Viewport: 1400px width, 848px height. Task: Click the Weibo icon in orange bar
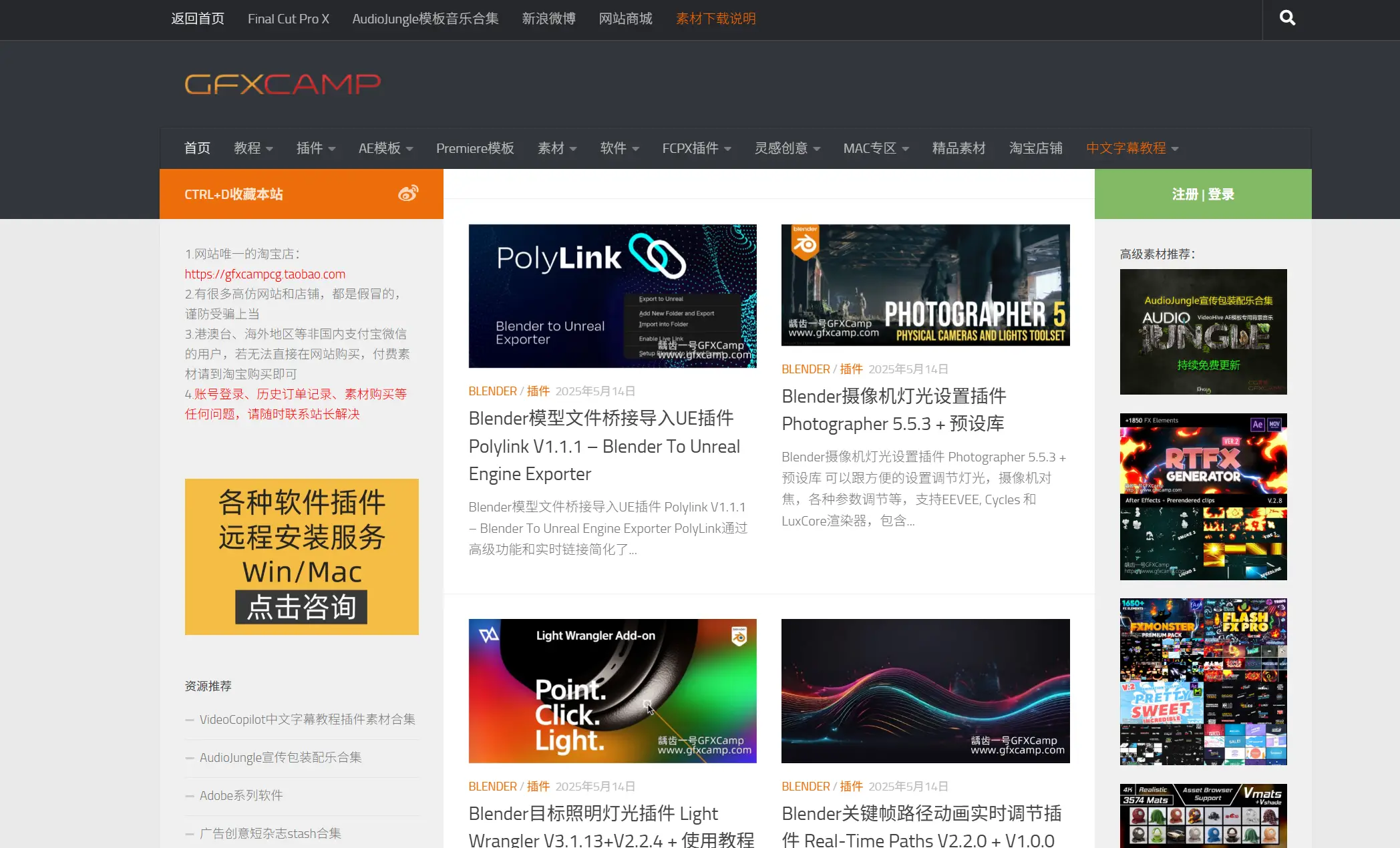click(408, 194)
